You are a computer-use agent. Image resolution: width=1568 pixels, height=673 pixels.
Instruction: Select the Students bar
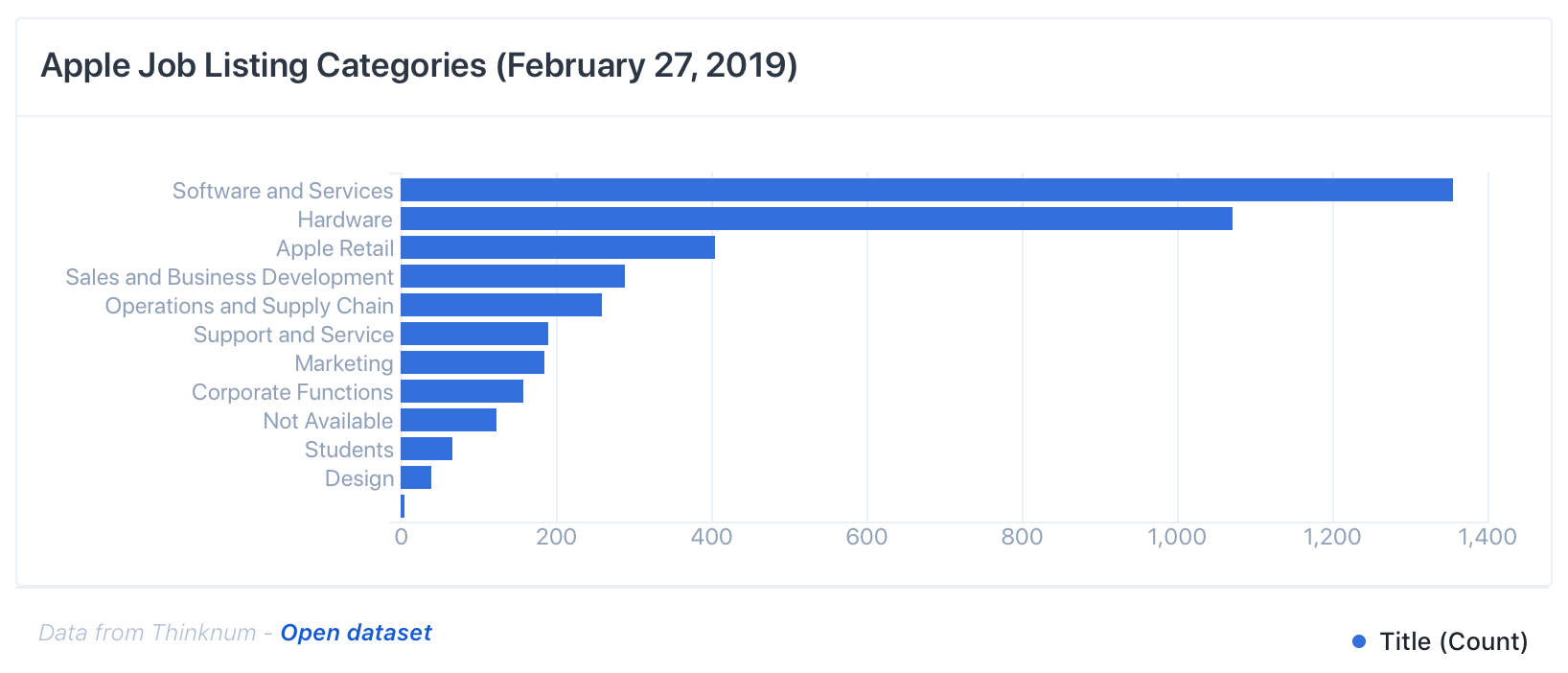426,449
